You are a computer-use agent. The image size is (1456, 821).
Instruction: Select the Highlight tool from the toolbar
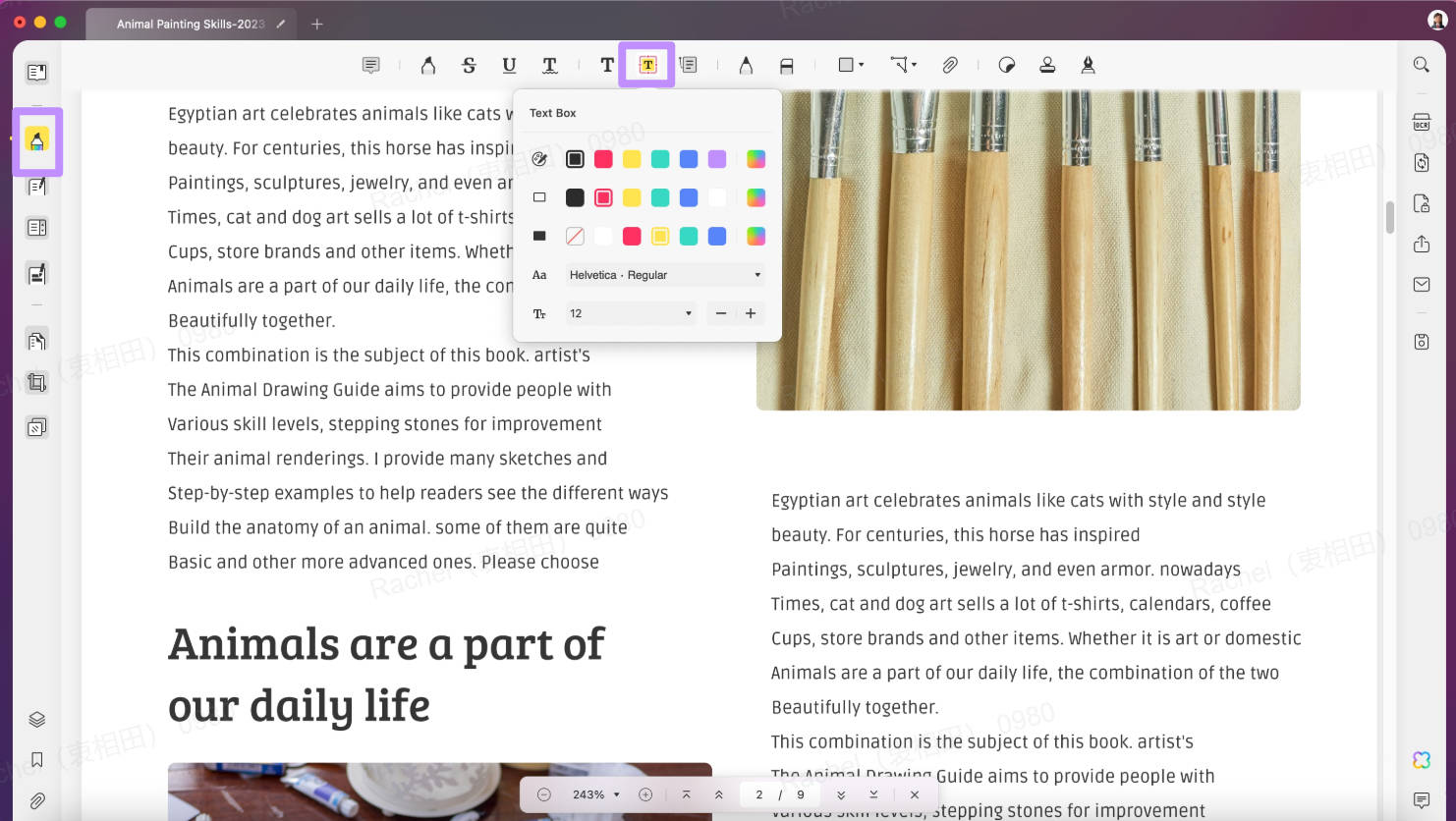tap(427, 65)
